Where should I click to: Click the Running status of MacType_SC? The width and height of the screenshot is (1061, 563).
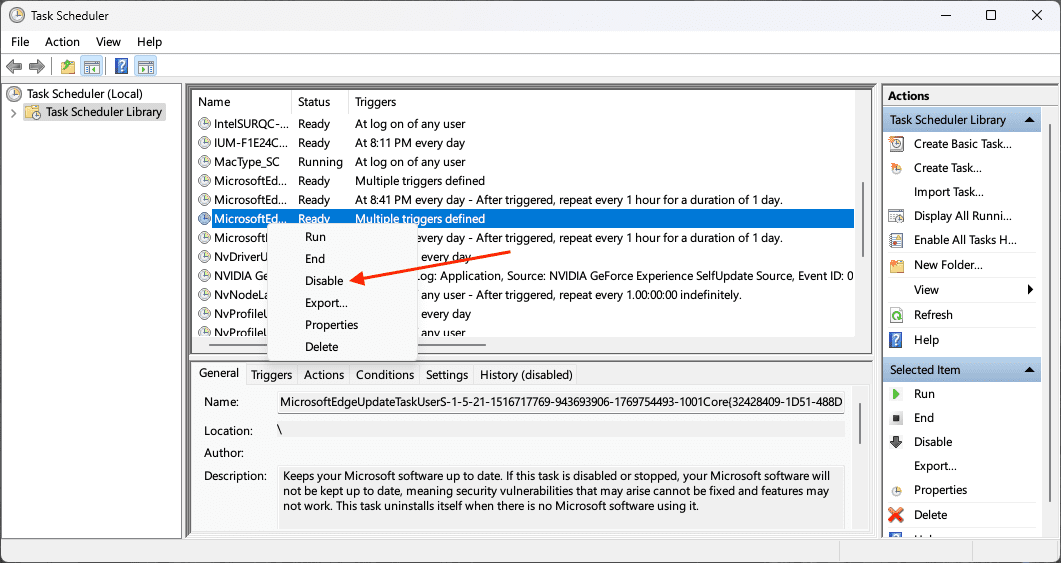320,162
